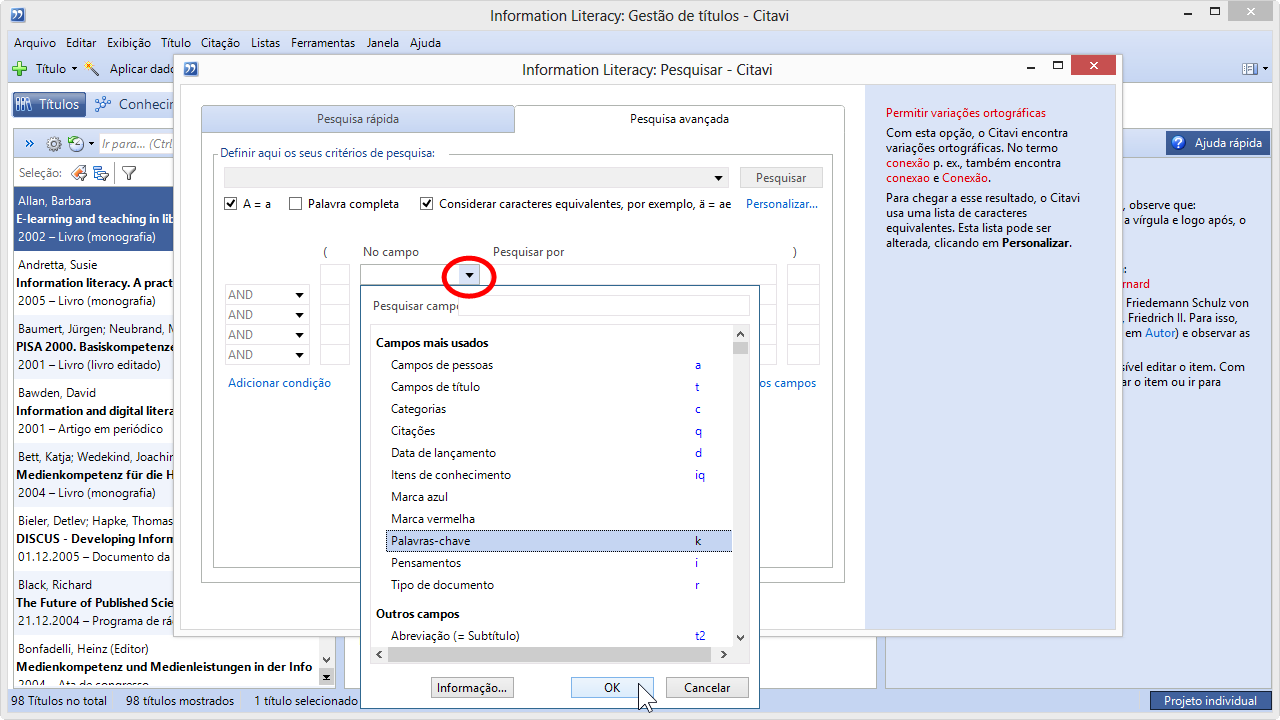Open the first AND operator dropdown

[x=299, y=295]
